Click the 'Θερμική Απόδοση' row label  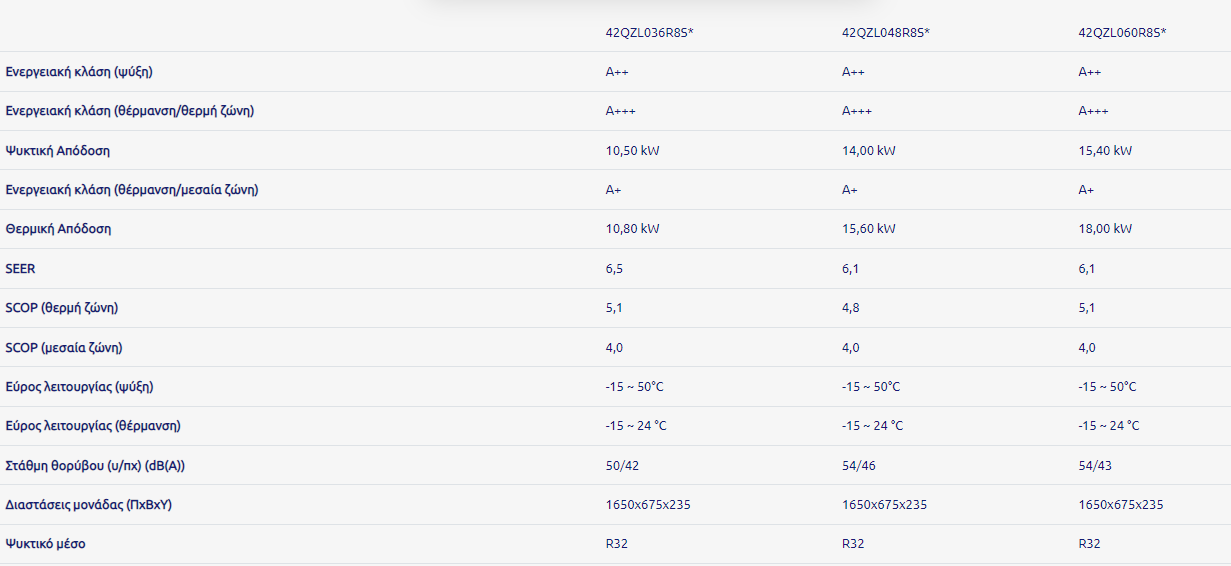pyautogui.click(x=58, y=229)
